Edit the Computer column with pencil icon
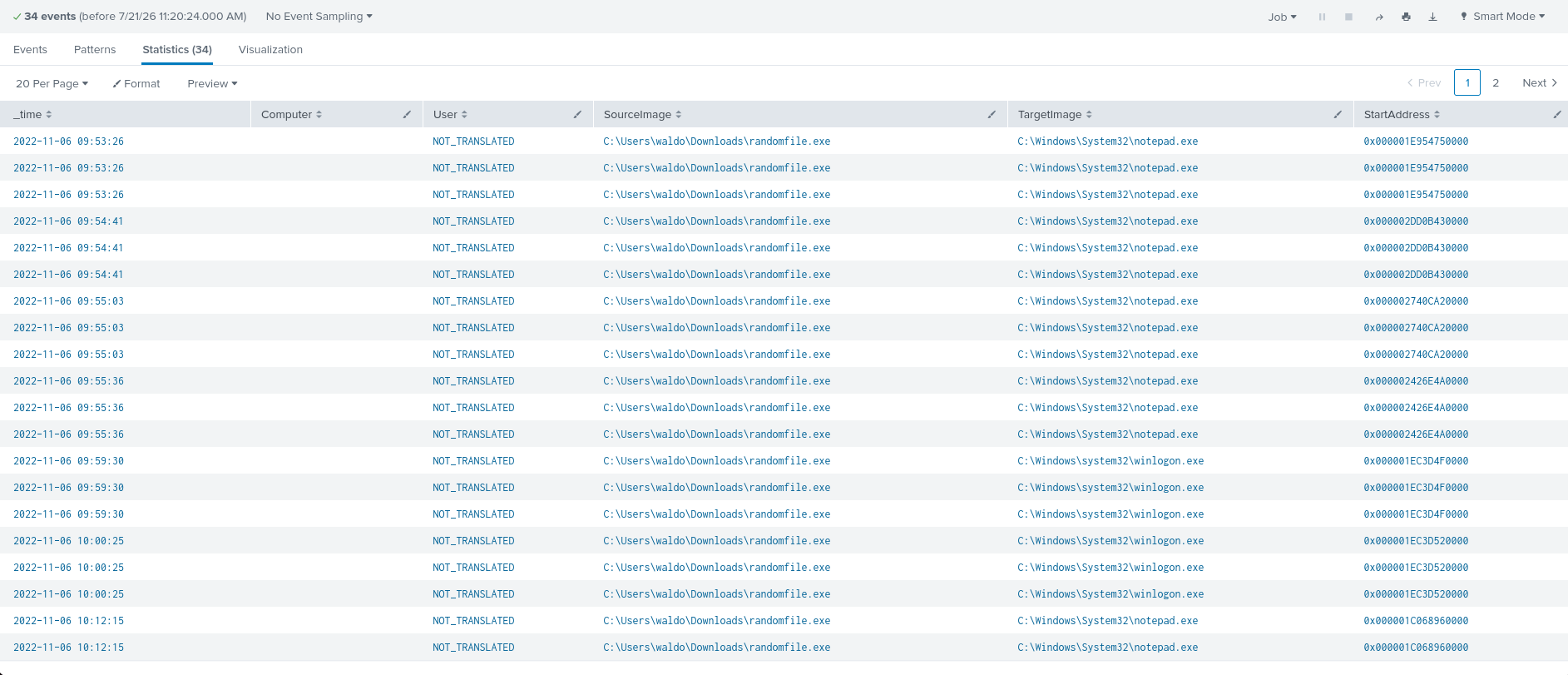 coord(407,114)
